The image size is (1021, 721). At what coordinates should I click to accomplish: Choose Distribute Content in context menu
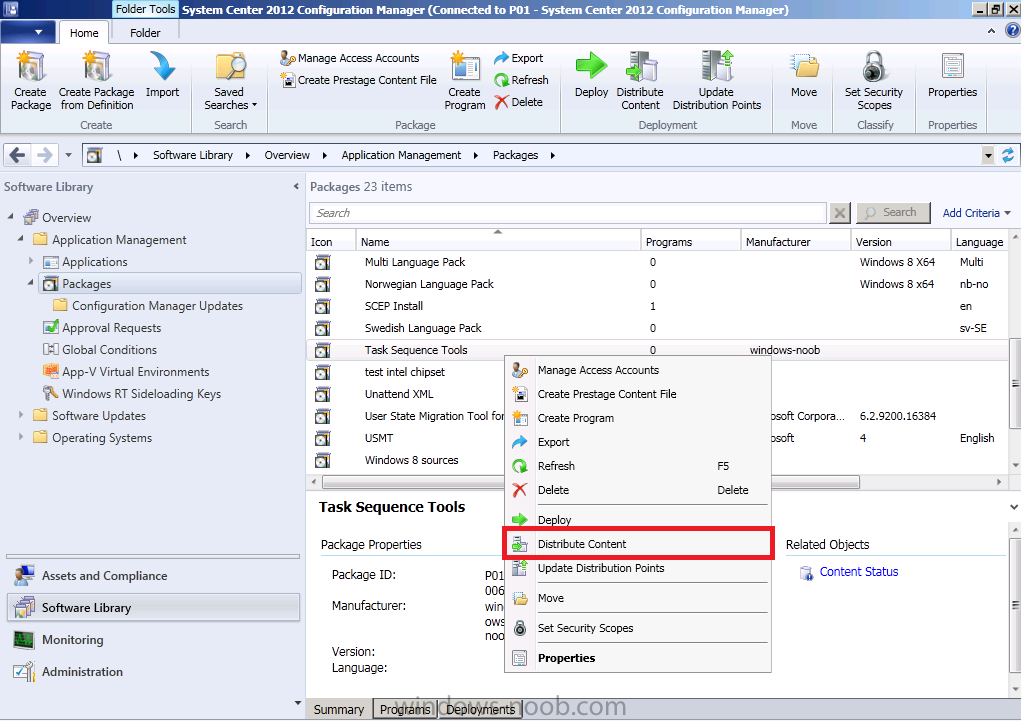pyautogui.click(x=638, y=544)
